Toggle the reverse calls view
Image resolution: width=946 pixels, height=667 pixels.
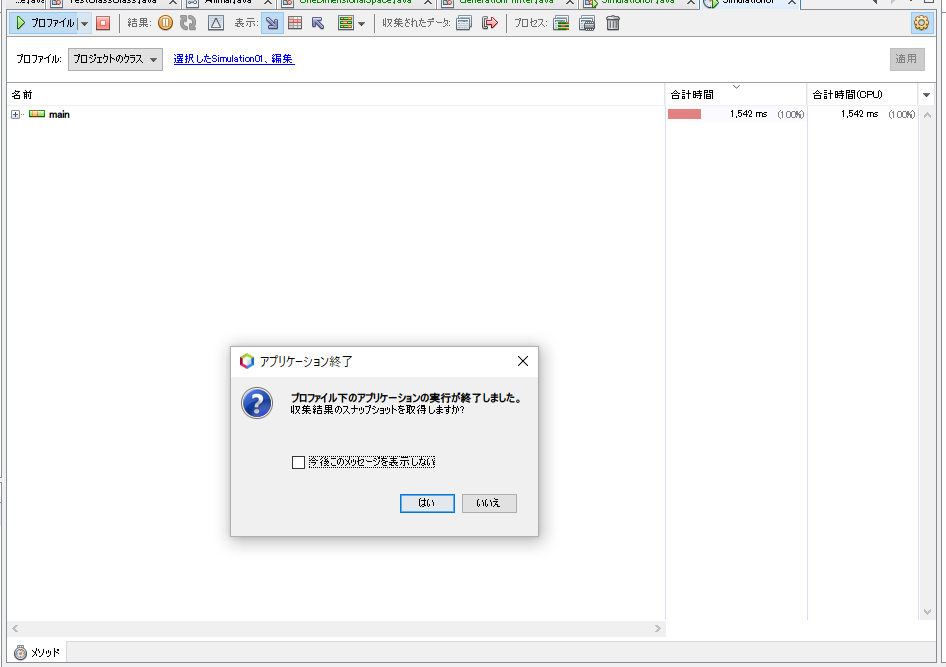[x=318, y=24]
